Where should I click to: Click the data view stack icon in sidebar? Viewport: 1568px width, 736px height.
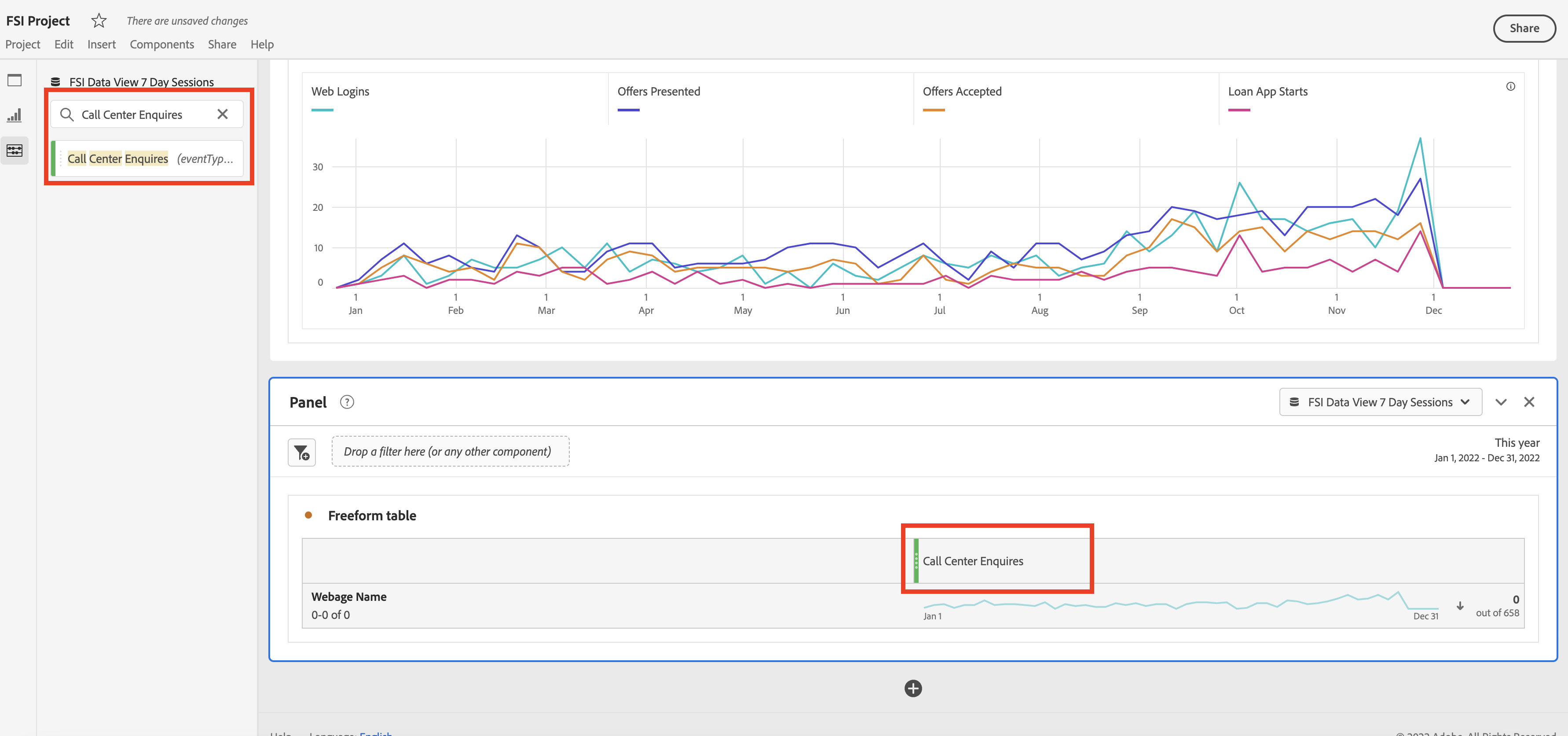(x=55, y=81)
